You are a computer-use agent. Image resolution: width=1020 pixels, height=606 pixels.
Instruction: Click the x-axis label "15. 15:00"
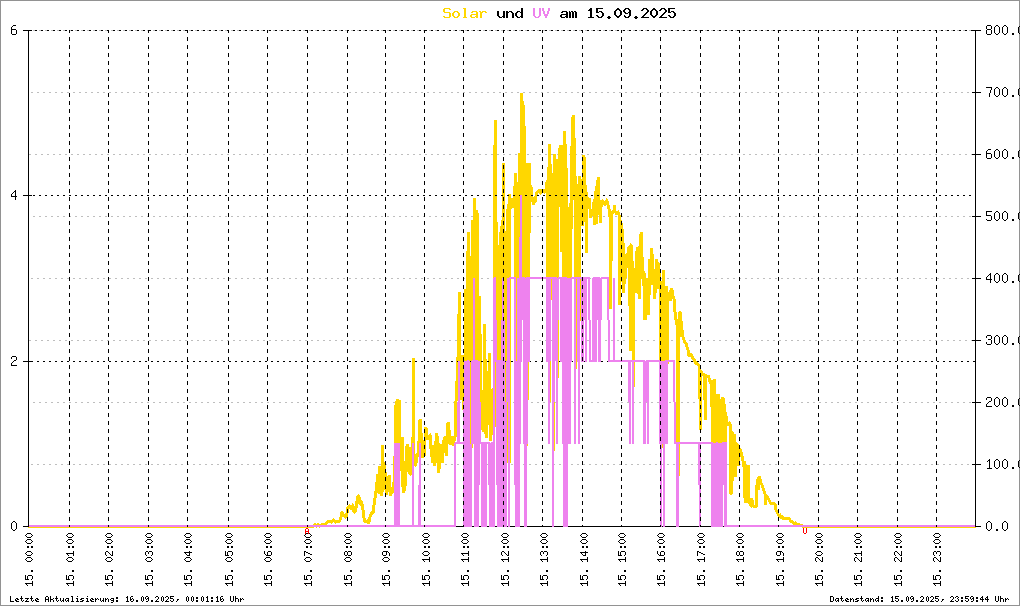[x=622, y=560]
